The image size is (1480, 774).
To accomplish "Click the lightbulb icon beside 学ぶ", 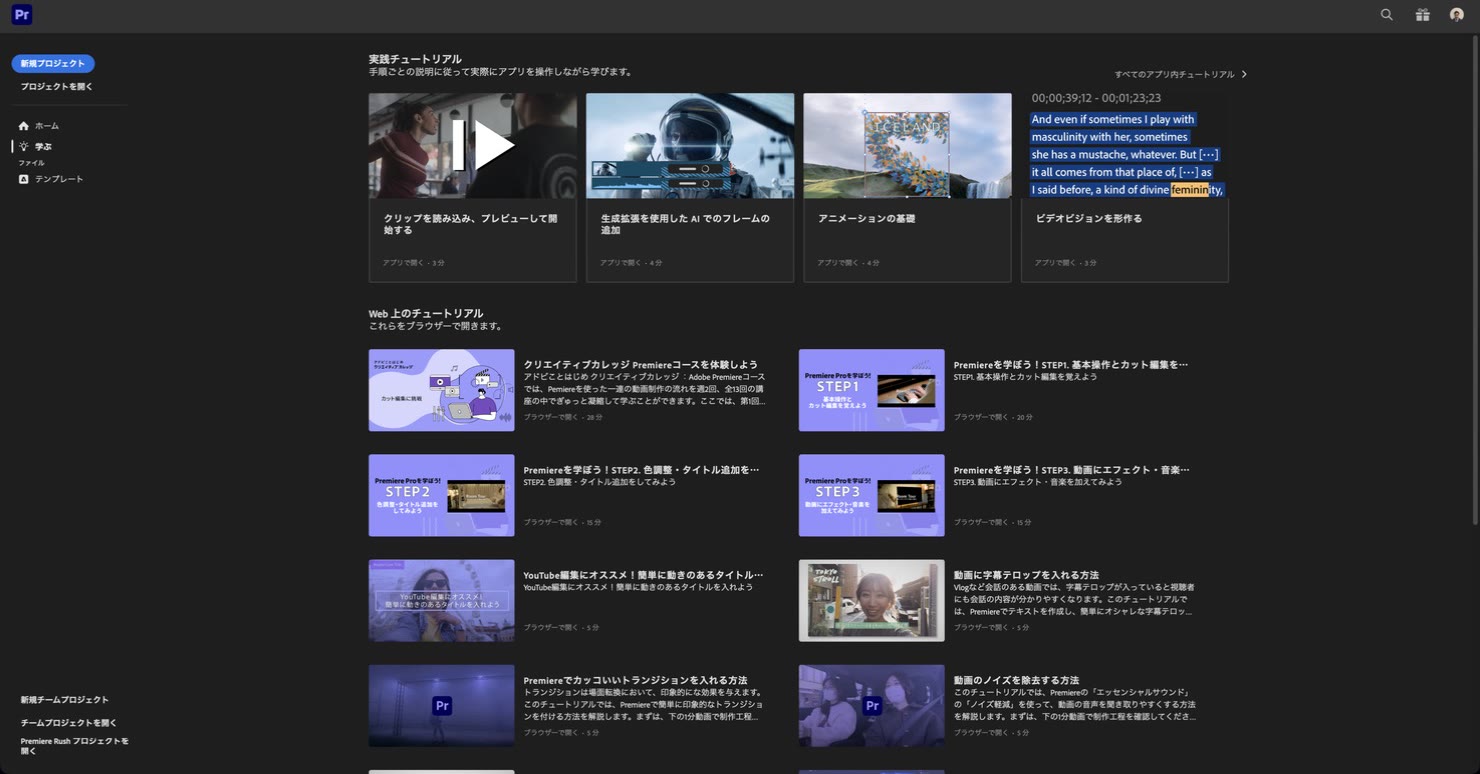I will tap(24, 147).
